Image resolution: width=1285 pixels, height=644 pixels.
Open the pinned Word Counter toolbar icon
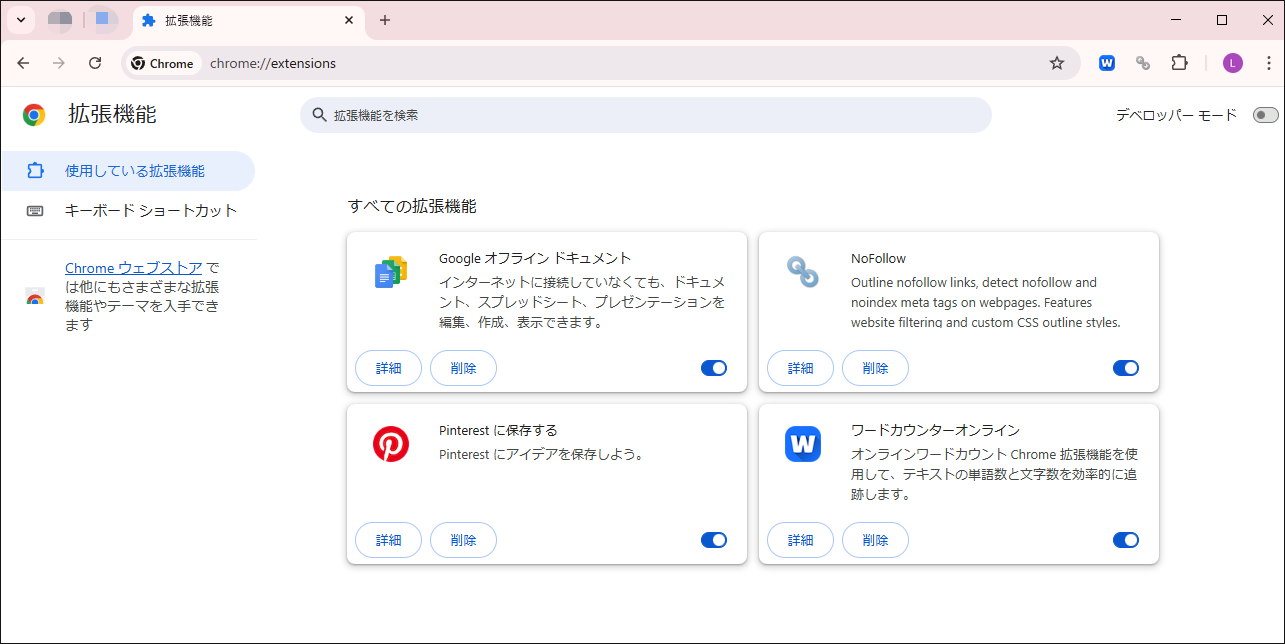[x=1106, y=62]
